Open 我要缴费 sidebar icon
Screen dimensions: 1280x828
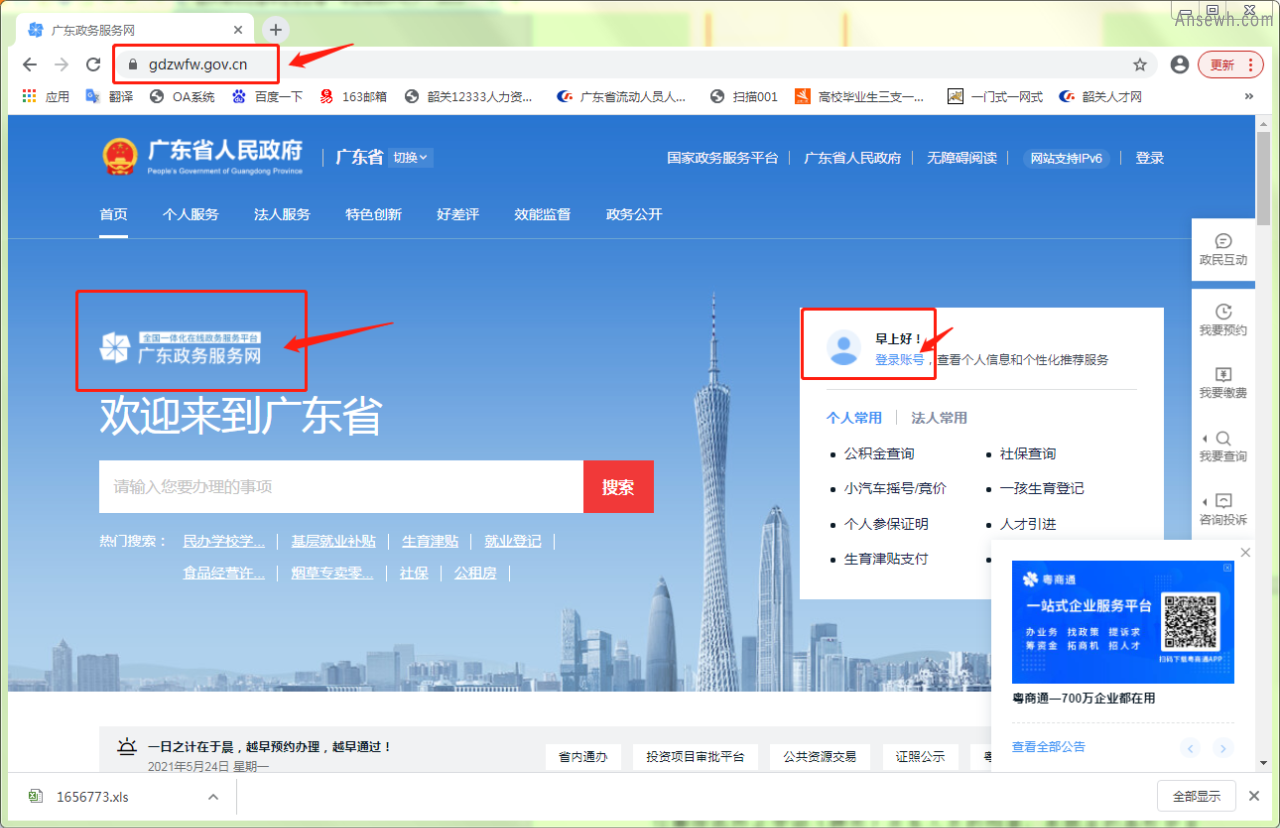[x=1223, y=383]
